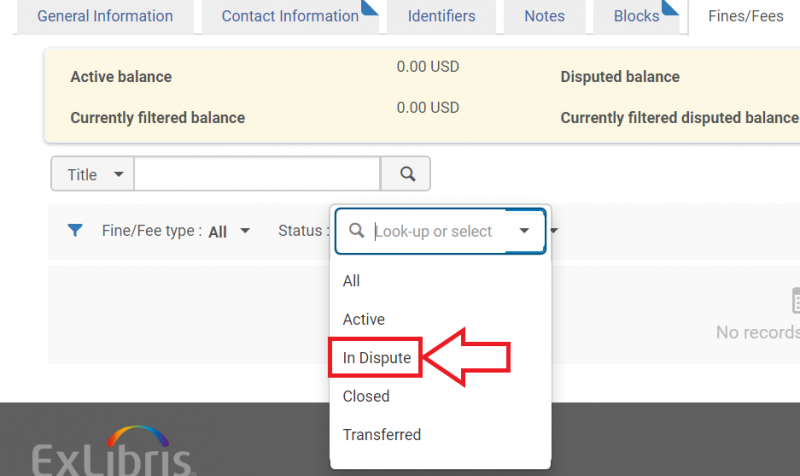This screenshot has width=800, height=476.
Task: Open the dropdown arrow right of the Status combo box
Action: (x=554, y=231)
